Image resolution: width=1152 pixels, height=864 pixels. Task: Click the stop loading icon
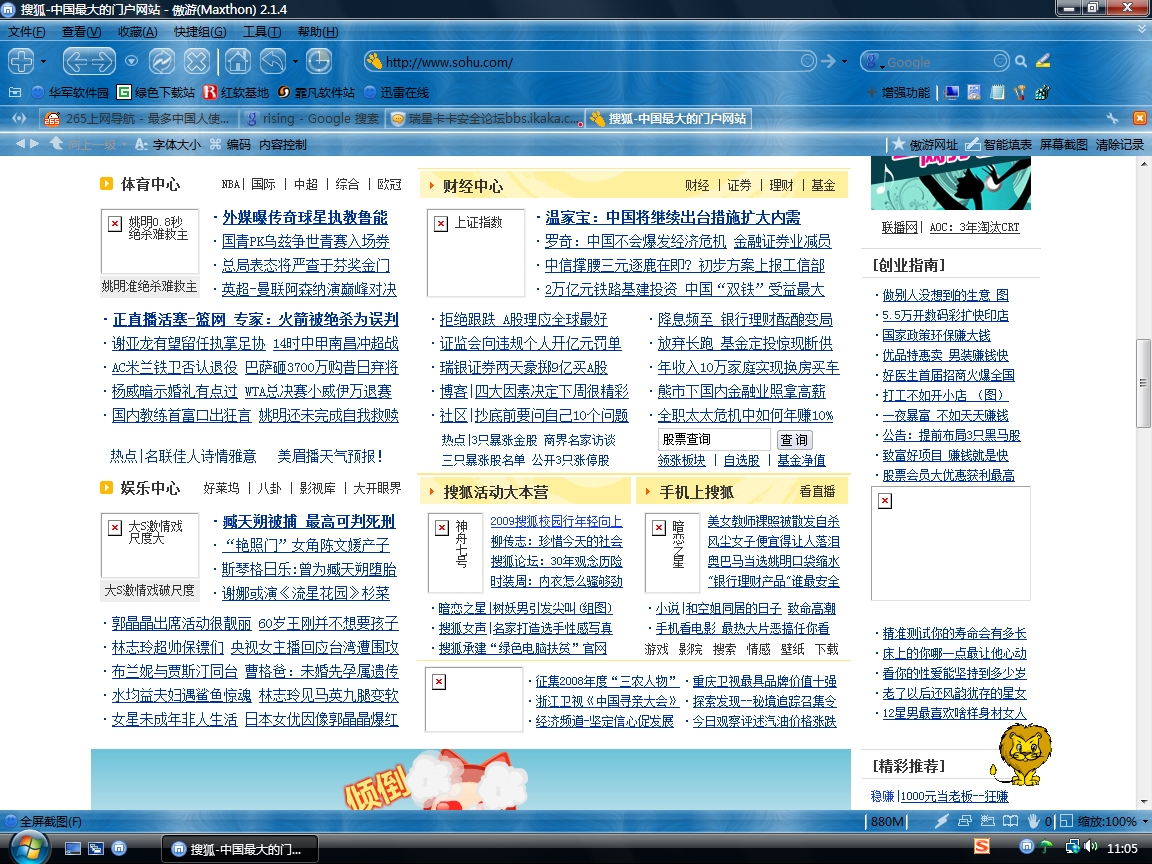(196, 61)
